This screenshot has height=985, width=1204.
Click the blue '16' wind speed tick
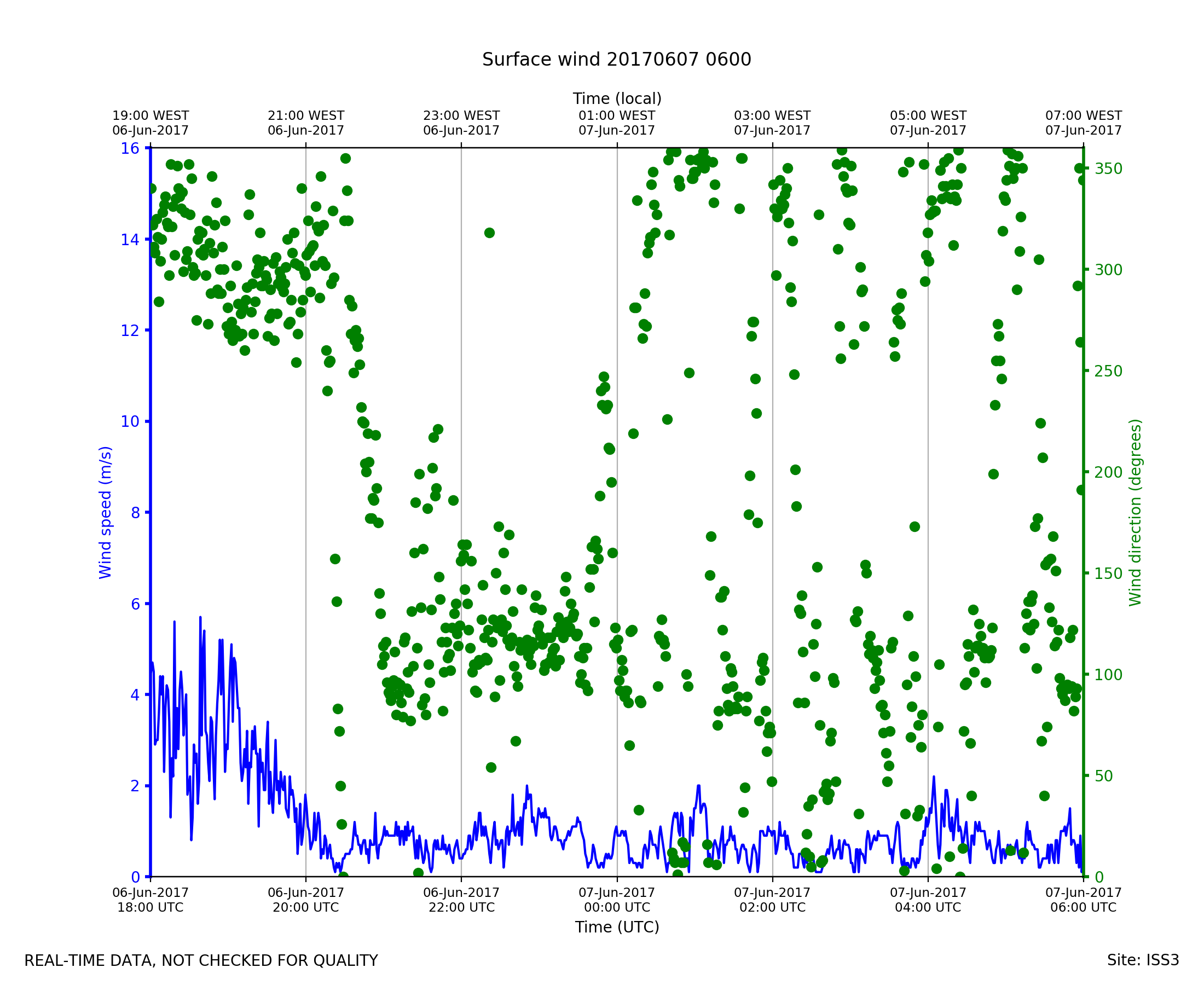(130, 149)
